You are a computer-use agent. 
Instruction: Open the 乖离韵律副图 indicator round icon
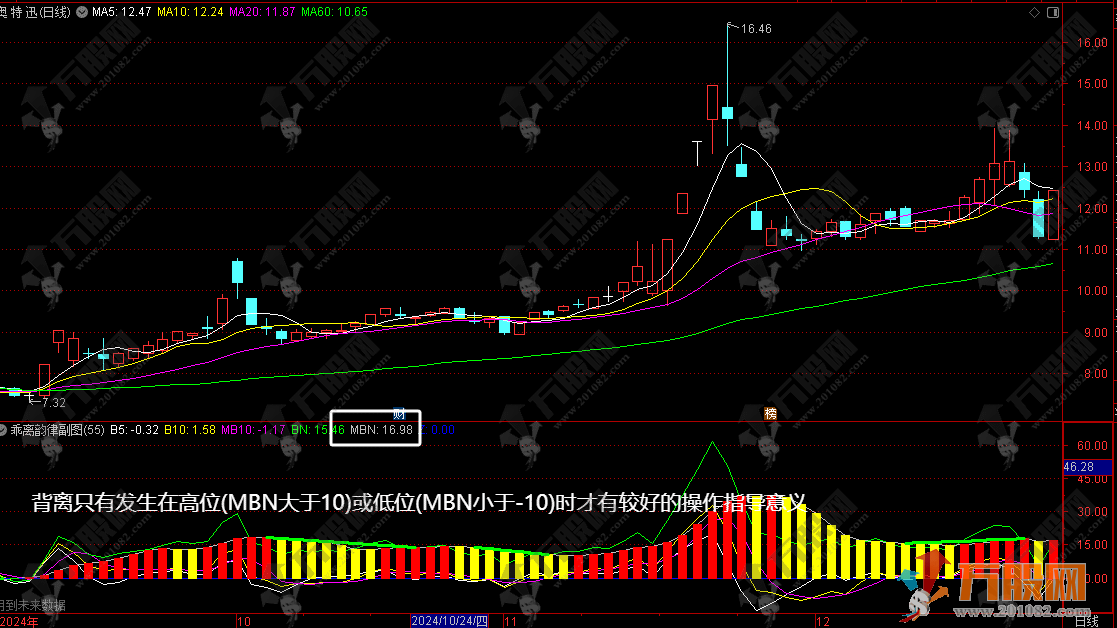(x=3, y=430)
